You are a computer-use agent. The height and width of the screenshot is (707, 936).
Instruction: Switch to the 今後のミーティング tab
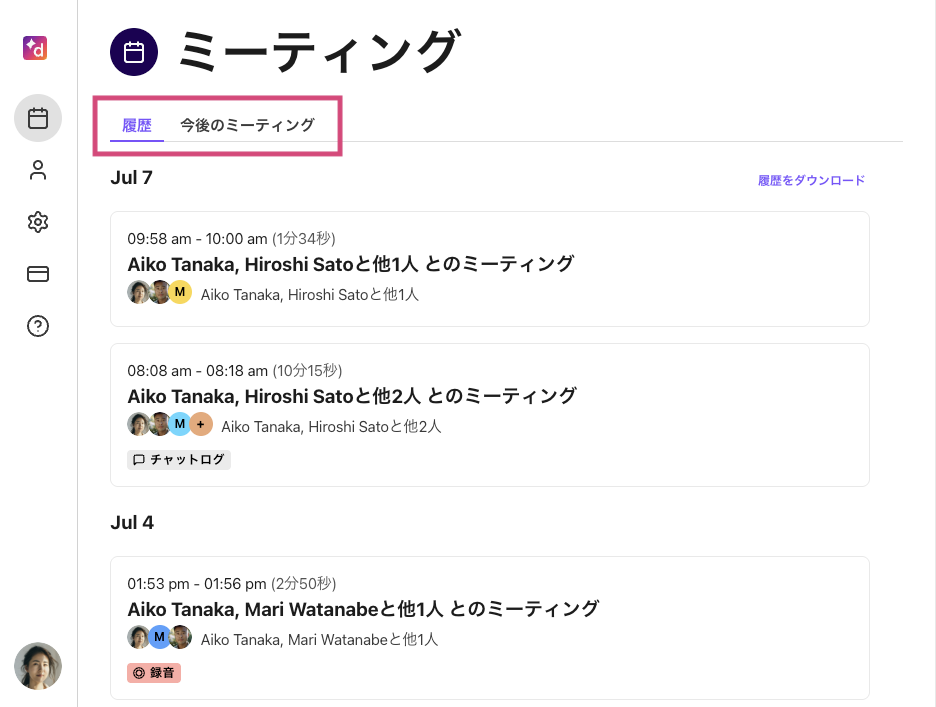point(247,126)
